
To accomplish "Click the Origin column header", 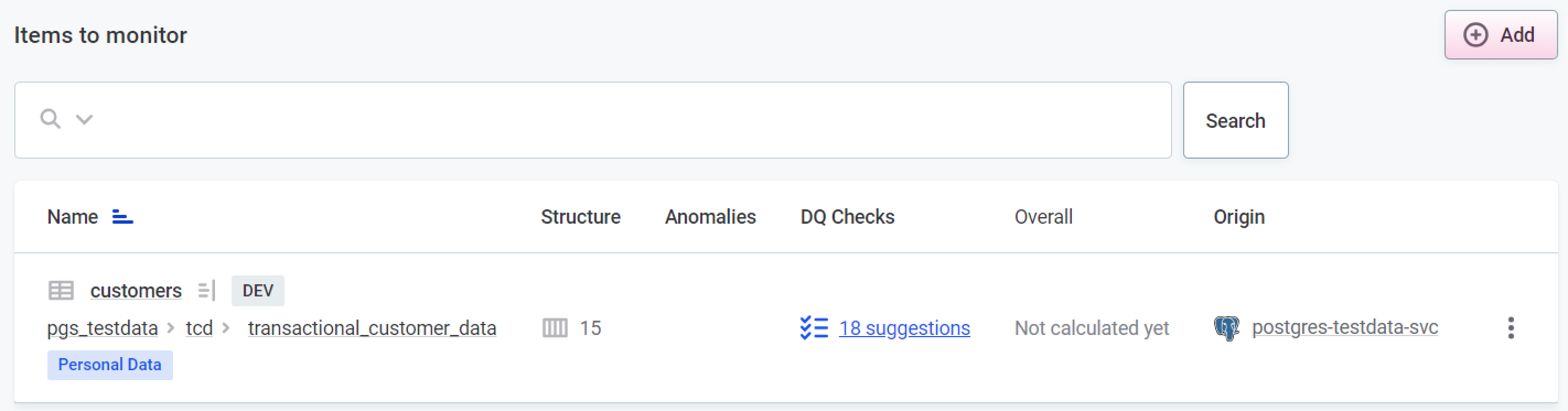I will pyautogui.click(x=1239, y=217).
